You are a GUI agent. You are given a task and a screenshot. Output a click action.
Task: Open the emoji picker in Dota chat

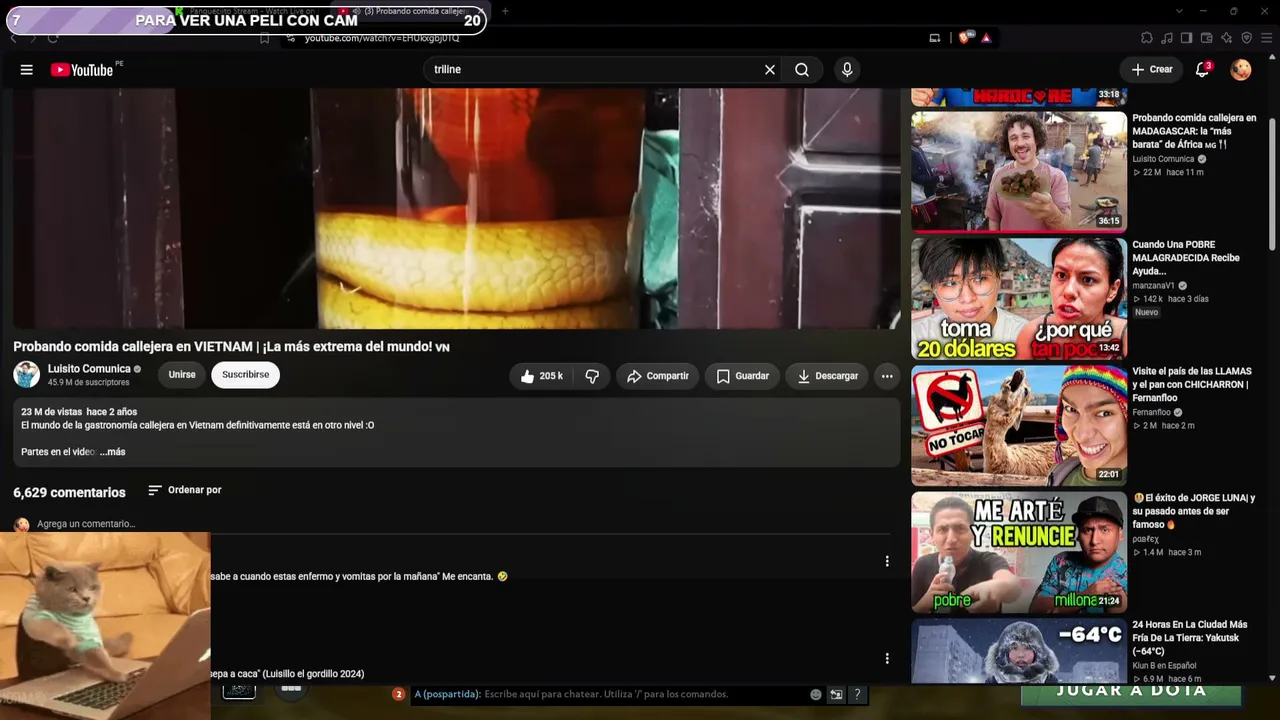pos(816,694)
